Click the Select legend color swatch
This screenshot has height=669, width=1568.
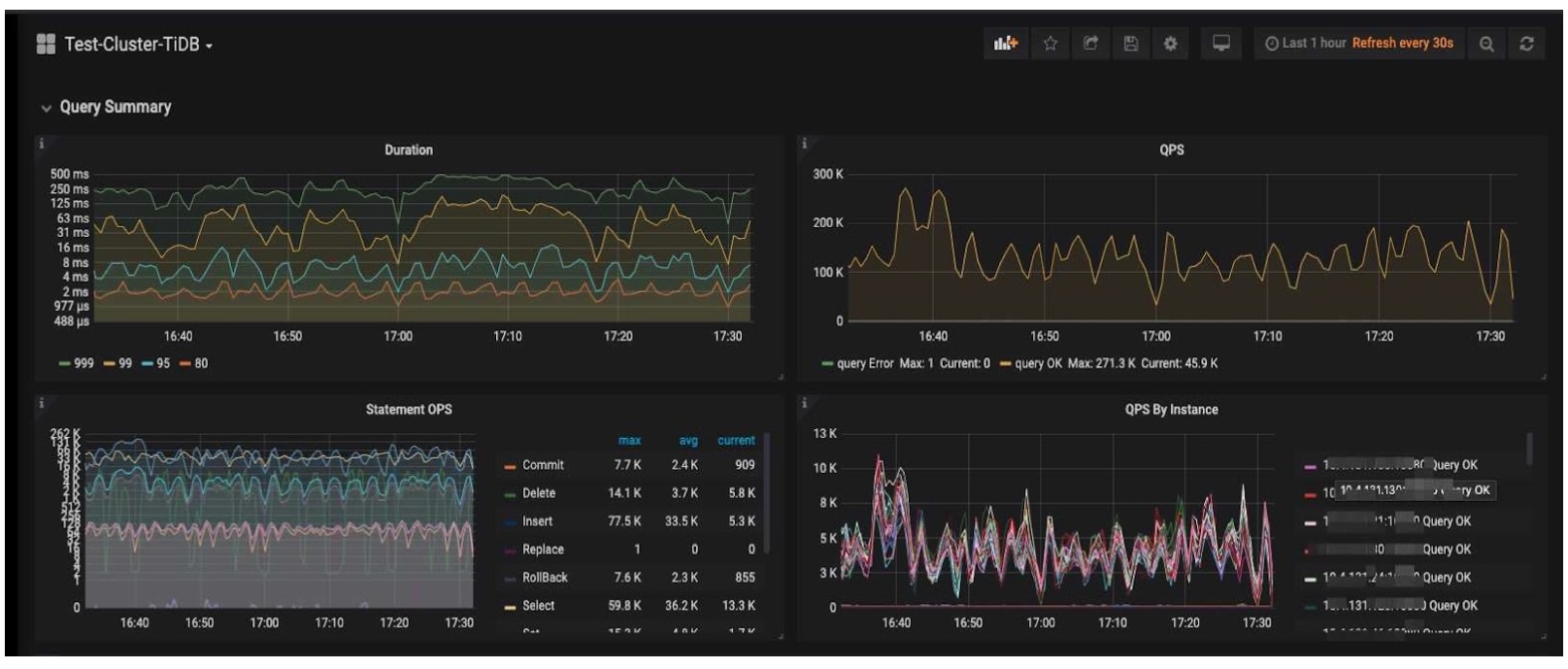(x=510, y=607)
